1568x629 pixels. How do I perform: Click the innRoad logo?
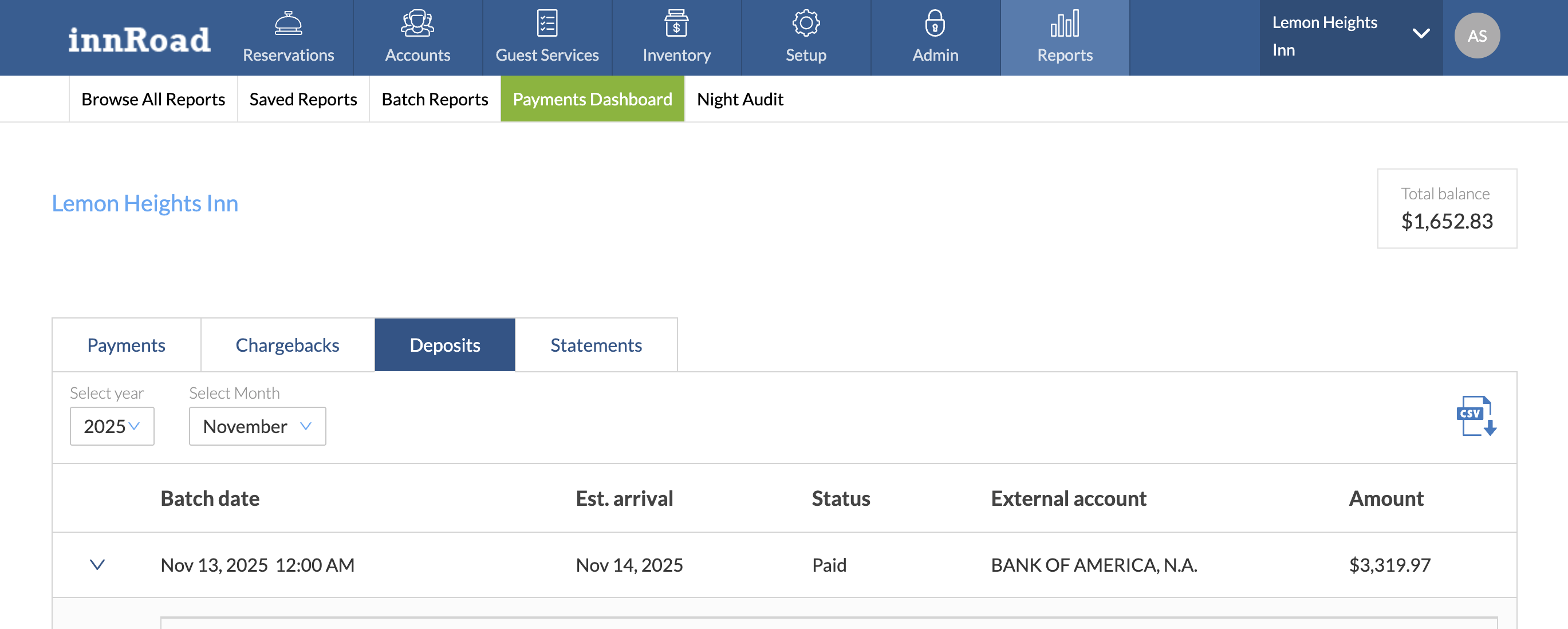click(139, 40)
